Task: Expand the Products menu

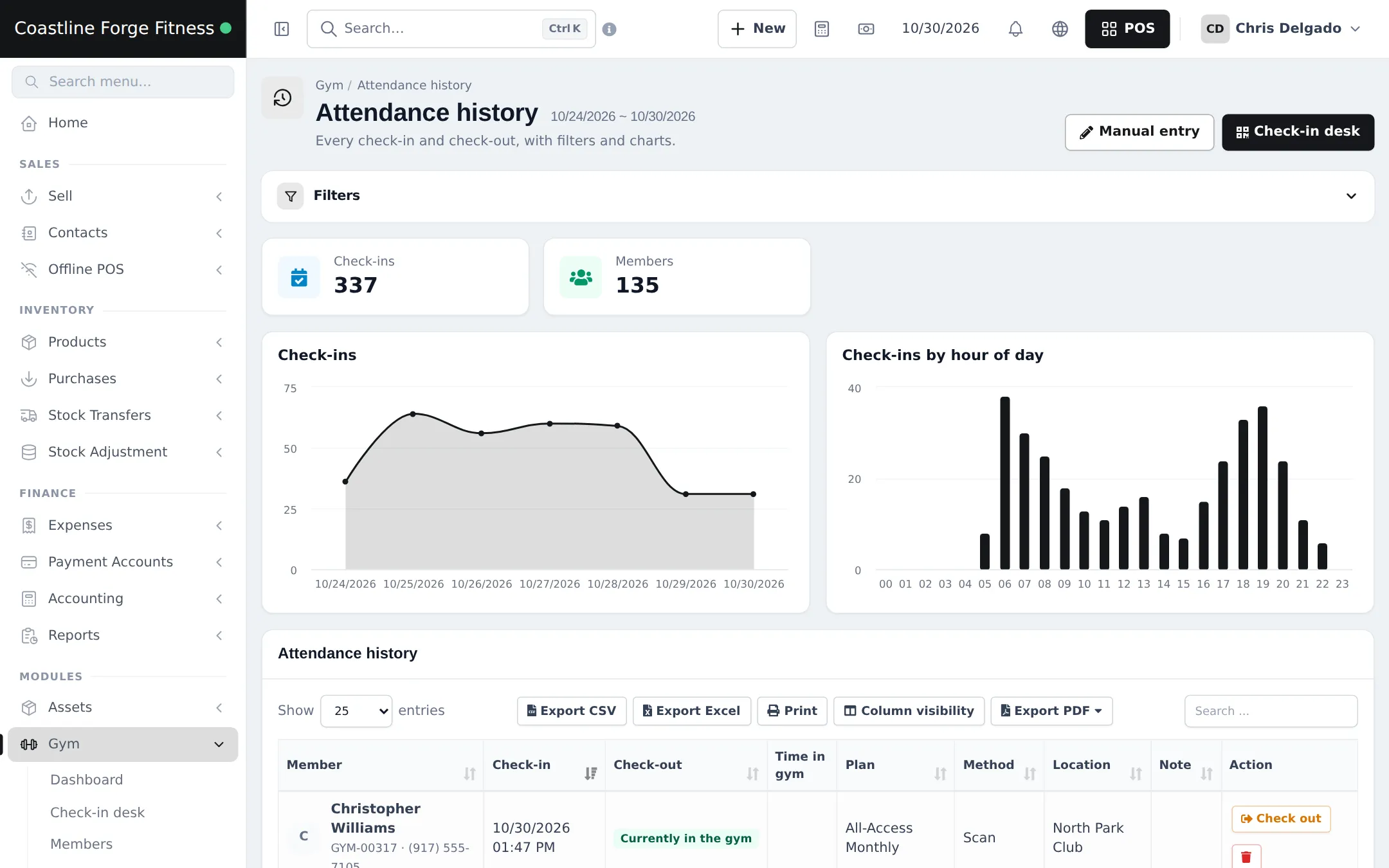Action: click(123, 342)
